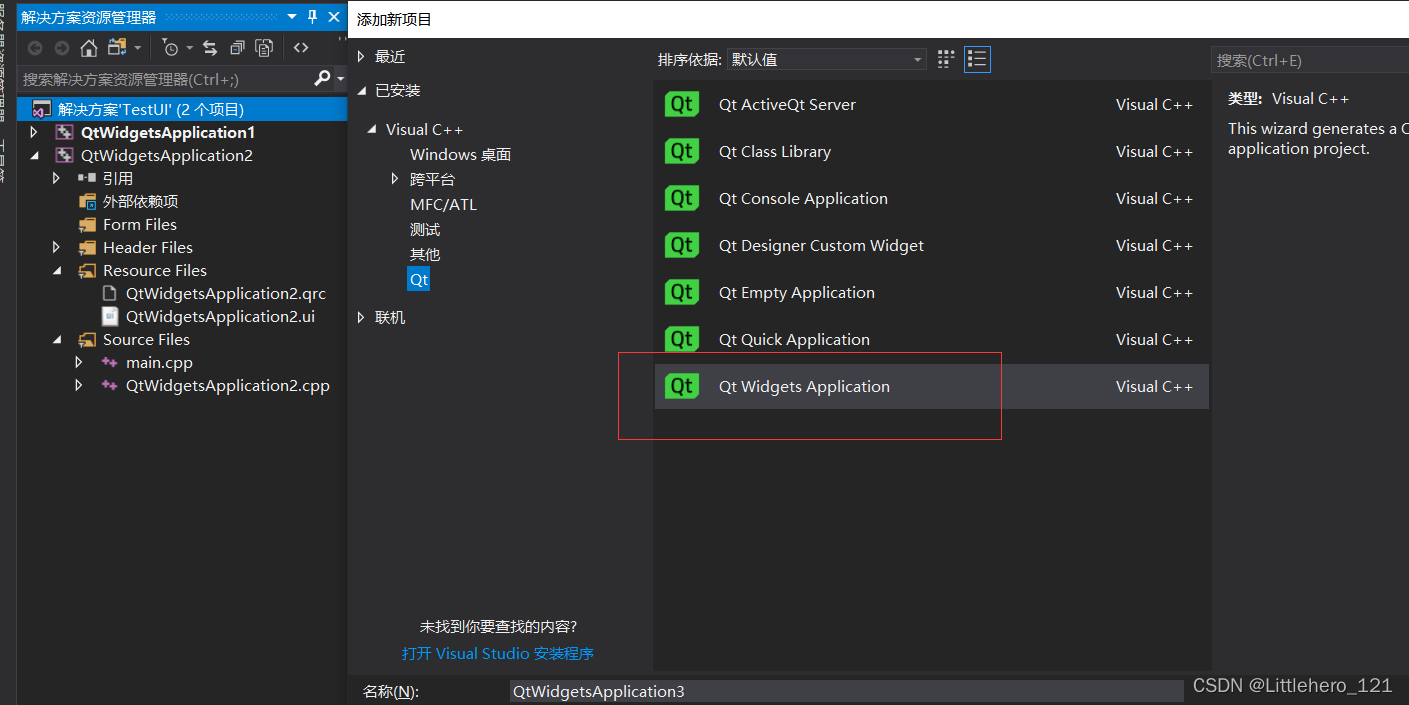Click the Solution Explorer search magnifier
The height and width of the screenshot is (705, 1409).
click(322, 78)
